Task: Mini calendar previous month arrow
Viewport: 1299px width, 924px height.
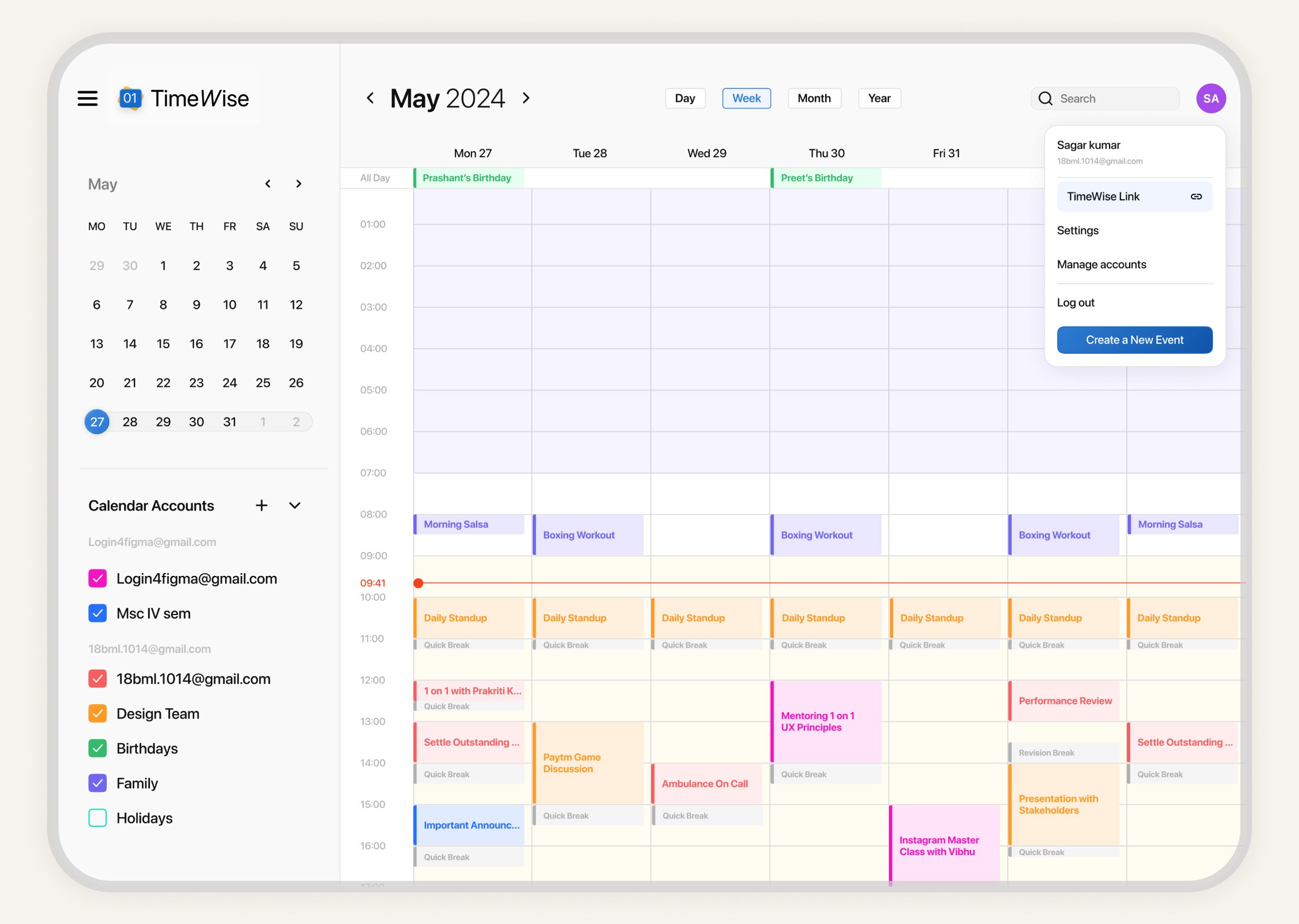Action: 268,184
